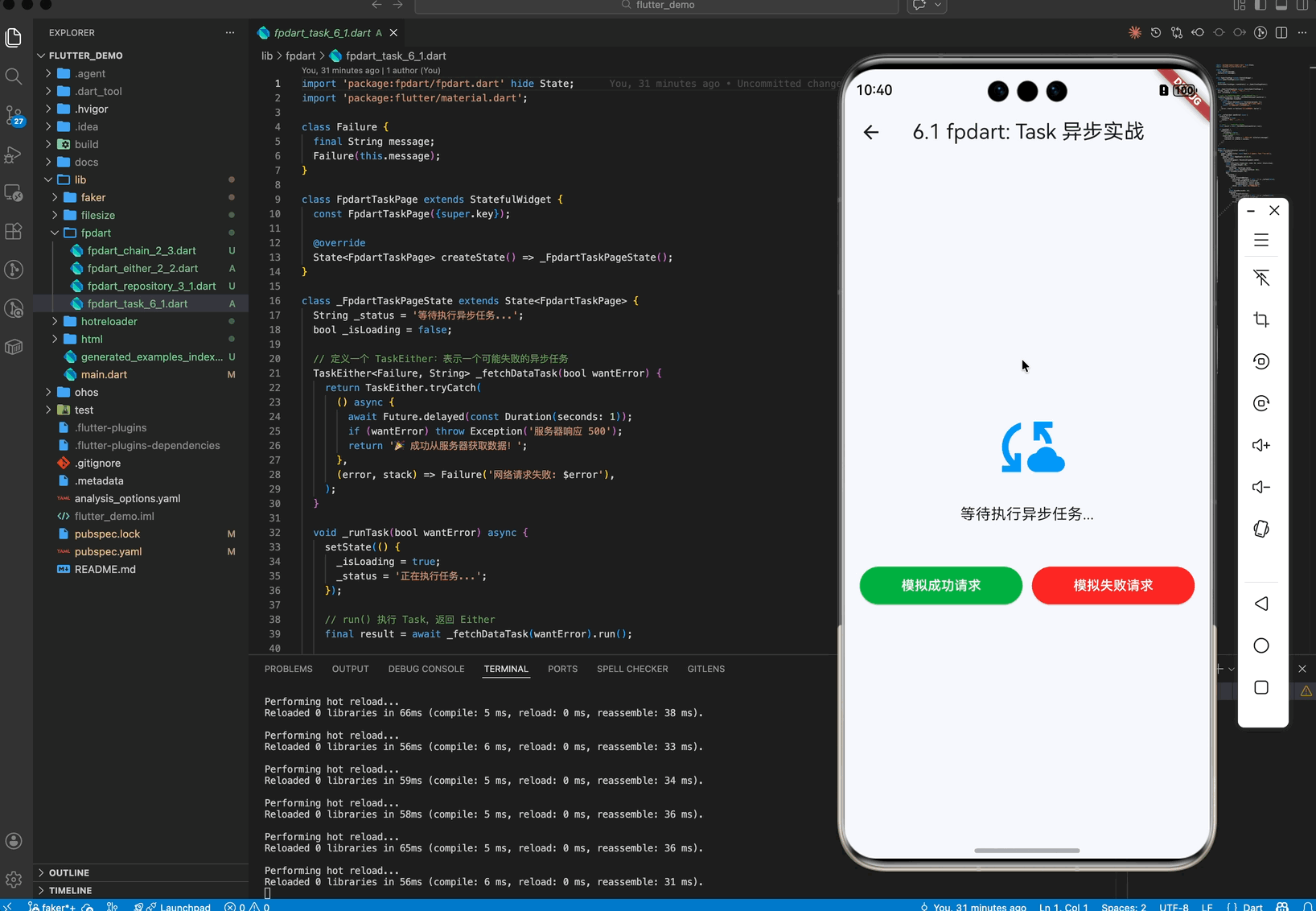Open Source Control view with 27 badge
Screen dimensions: 1316x911
point(14,115)
